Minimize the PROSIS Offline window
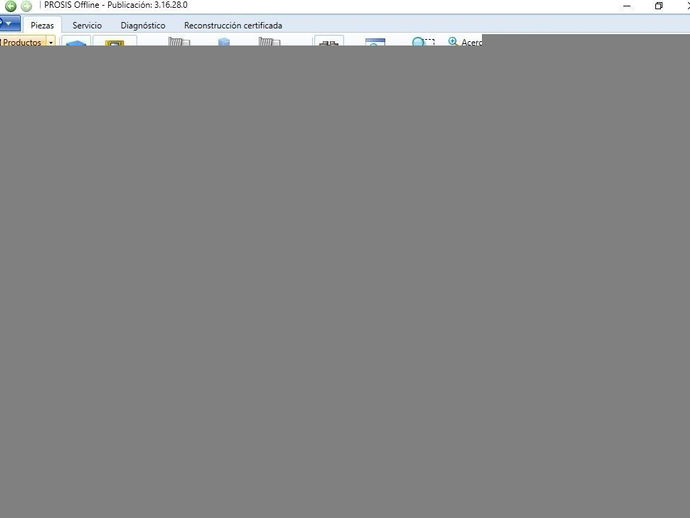 [x=627, y=6]
